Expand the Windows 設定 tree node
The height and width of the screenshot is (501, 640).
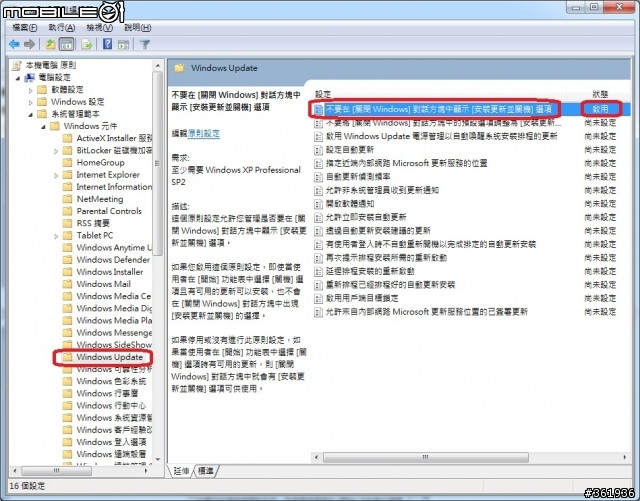30,102
